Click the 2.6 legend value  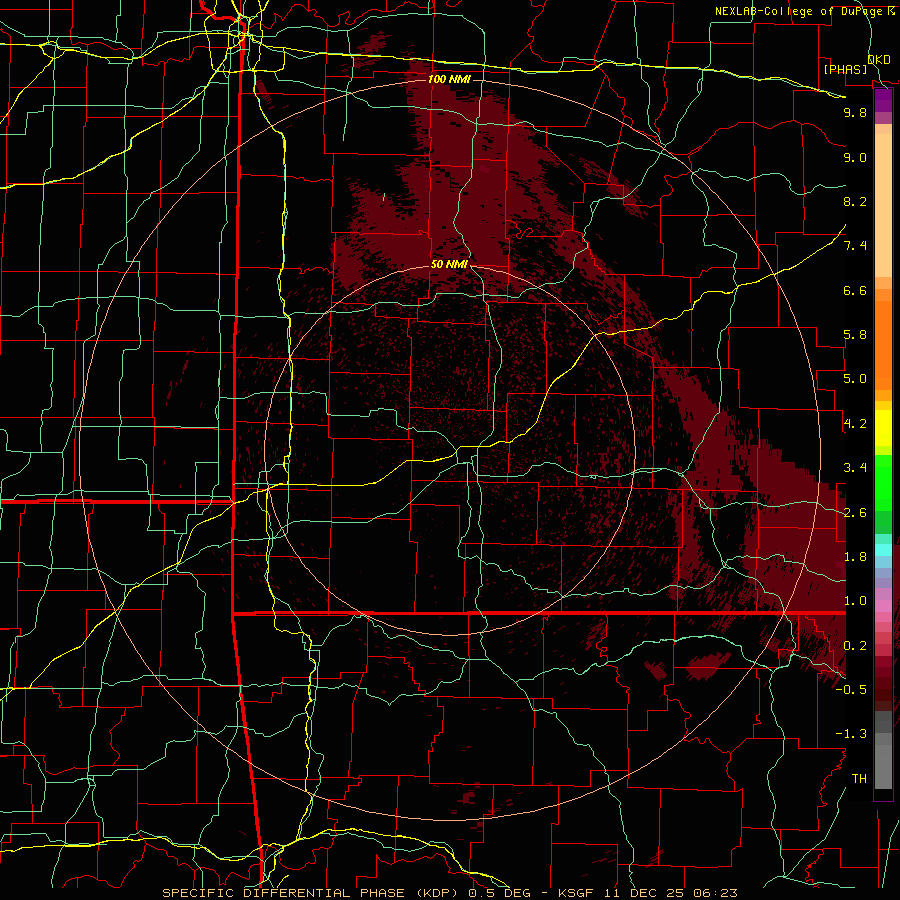(x=855, y=513)
